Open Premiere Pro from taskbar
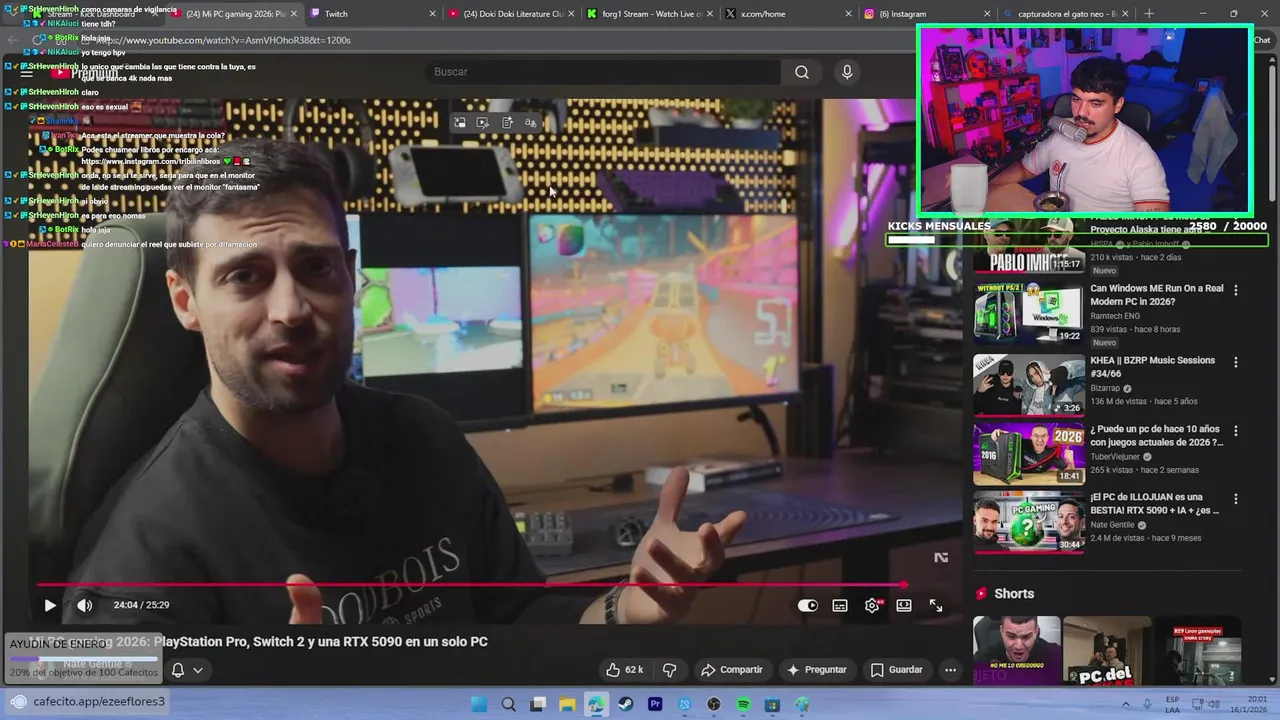 pyautogui.click(x=655, y=704)
